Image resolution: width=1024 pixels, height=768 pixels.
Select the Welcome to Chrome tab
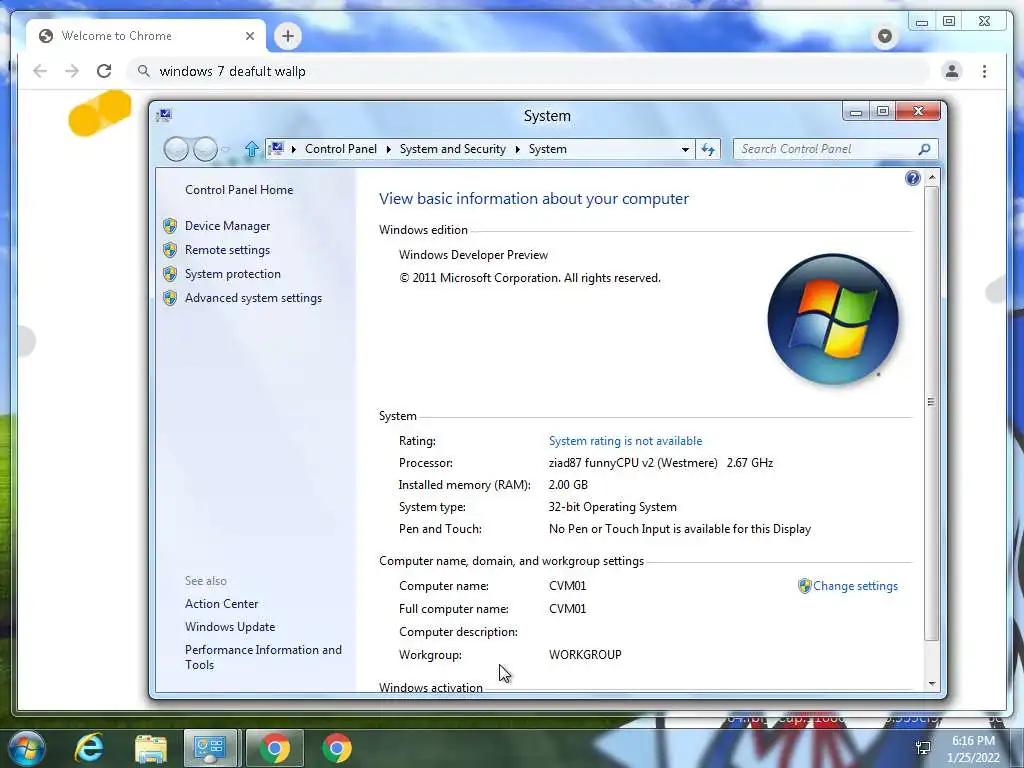[146, 36]
